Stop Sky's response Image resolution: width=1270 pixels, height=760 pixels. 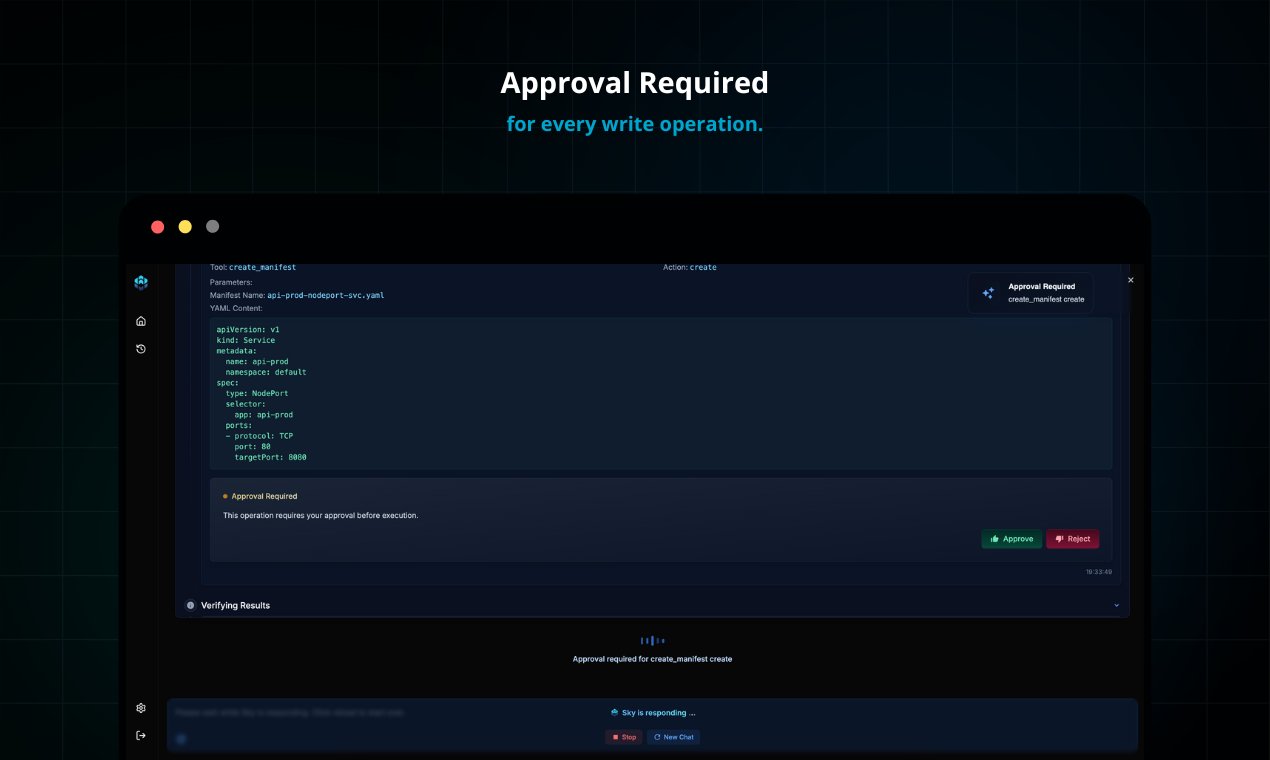[x=624, y=737]
